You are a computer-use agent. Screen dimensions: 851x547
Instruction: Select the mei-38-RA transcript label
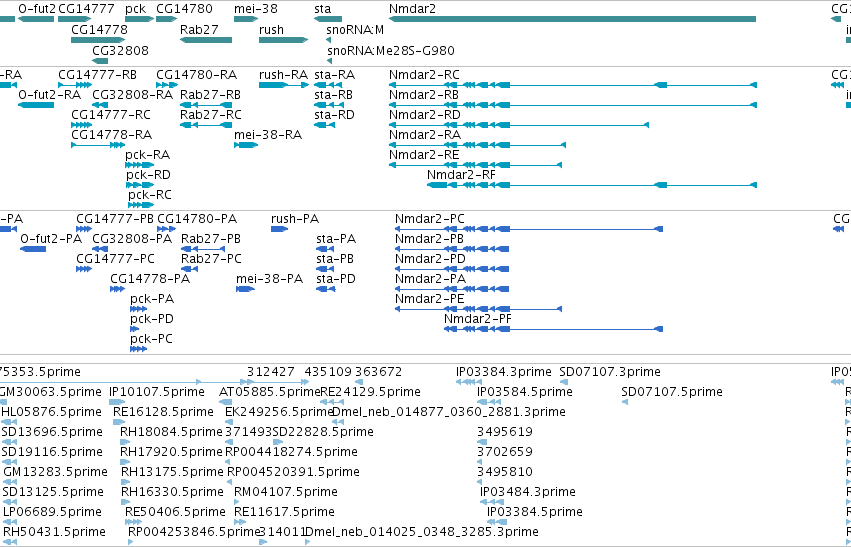pyautogui.click(x=268, y=134)
